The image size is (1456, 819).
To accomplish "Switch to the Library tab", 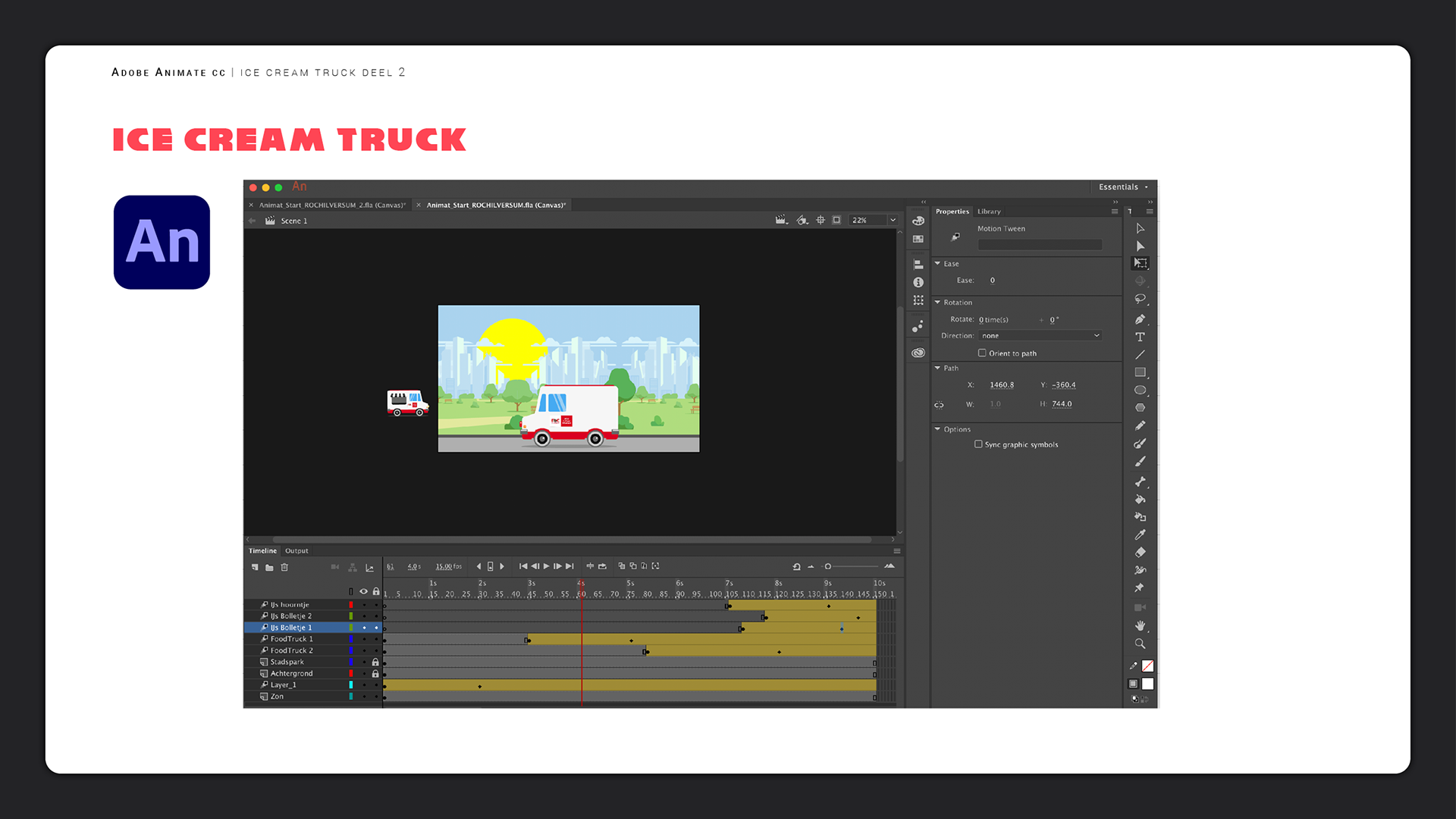I will 988,212.
